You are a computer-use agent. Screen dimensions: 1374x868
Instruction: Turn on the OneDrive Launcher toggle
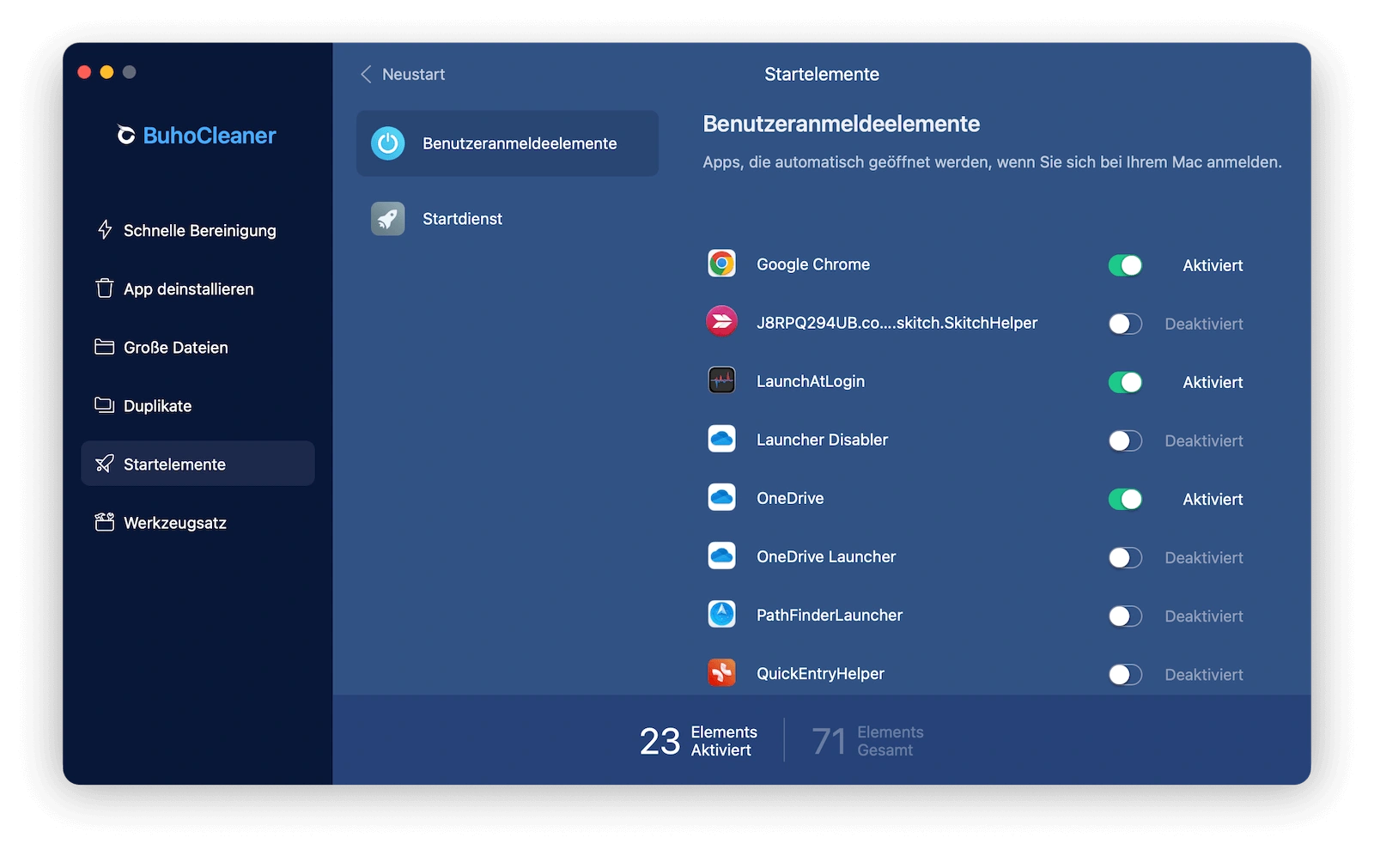coord(1125,557)
